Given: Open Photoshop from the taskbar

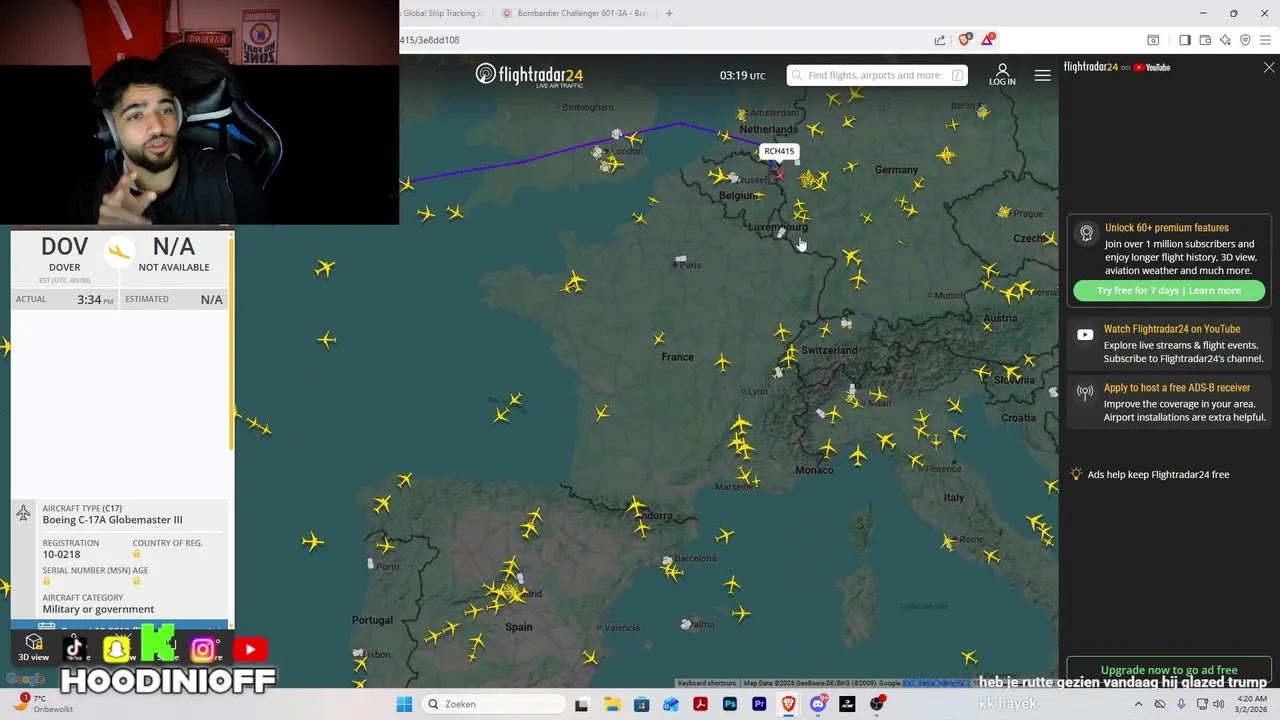Looking at the screenshot, I should (x=730, y=704).
